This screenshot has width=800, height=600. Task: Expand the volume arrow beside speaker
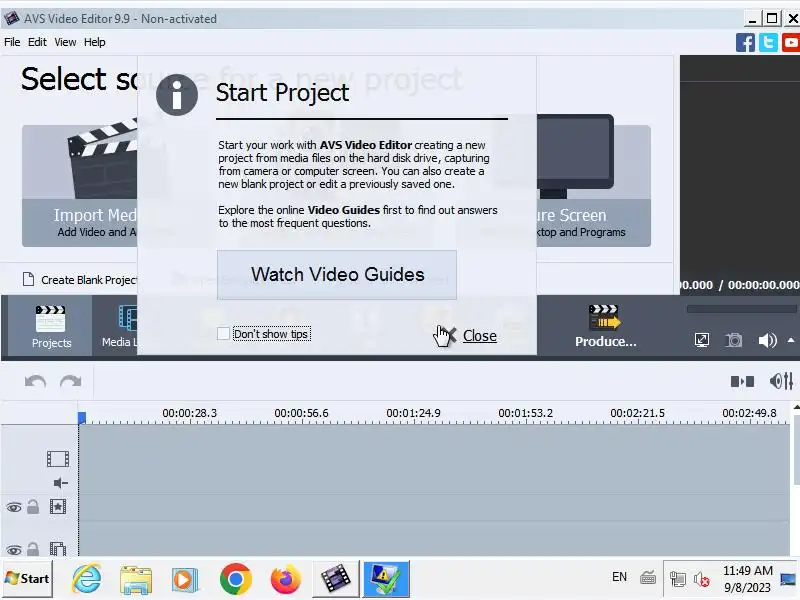(791, 340)
